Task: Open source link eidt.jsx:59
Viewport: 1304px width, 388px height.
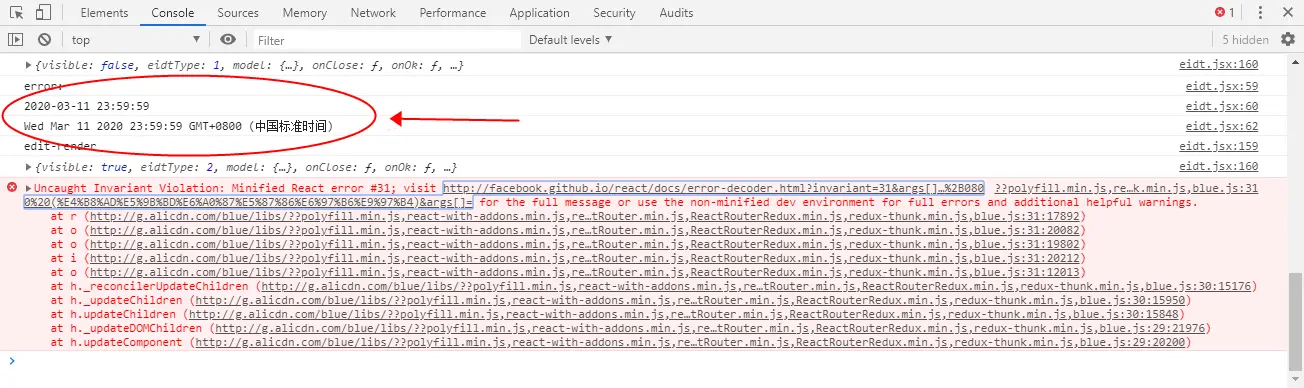Action: click(1222, 86)
